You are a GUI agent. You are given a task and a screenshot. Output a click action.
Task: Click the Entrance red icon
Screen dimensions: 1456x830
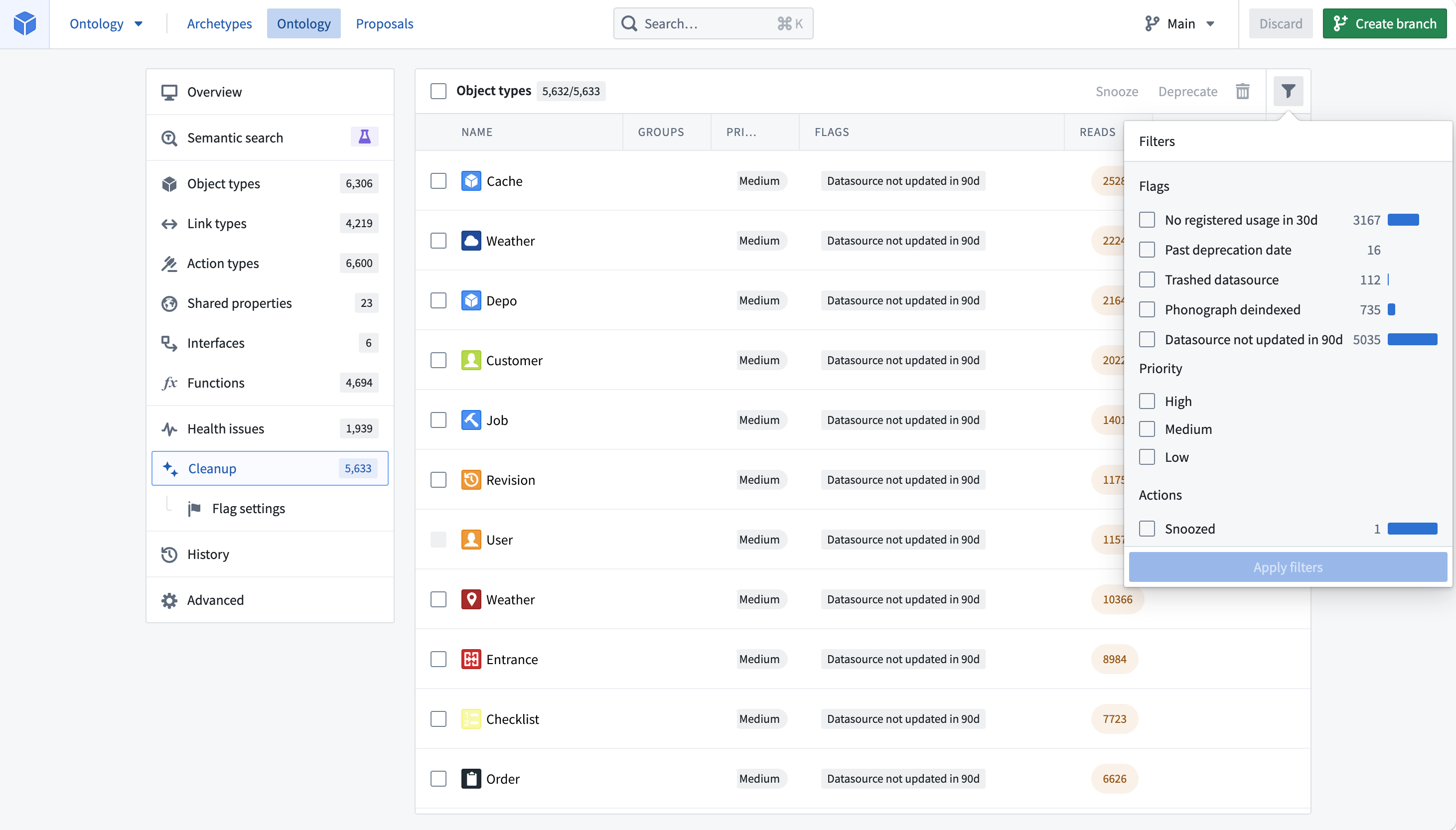pyautogui.click(x=471, y=659)
